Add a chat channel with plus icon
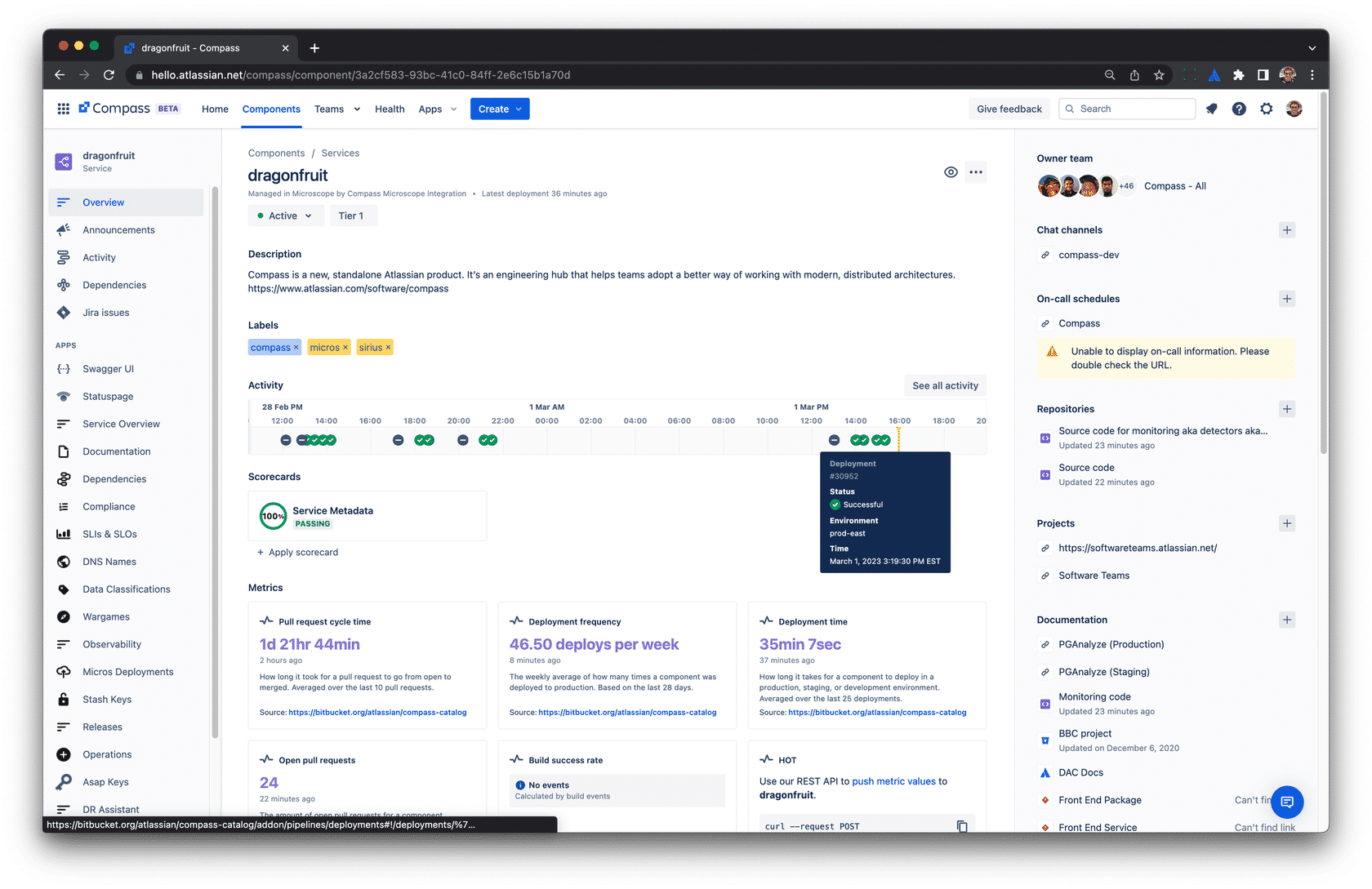 [1287, 230]
